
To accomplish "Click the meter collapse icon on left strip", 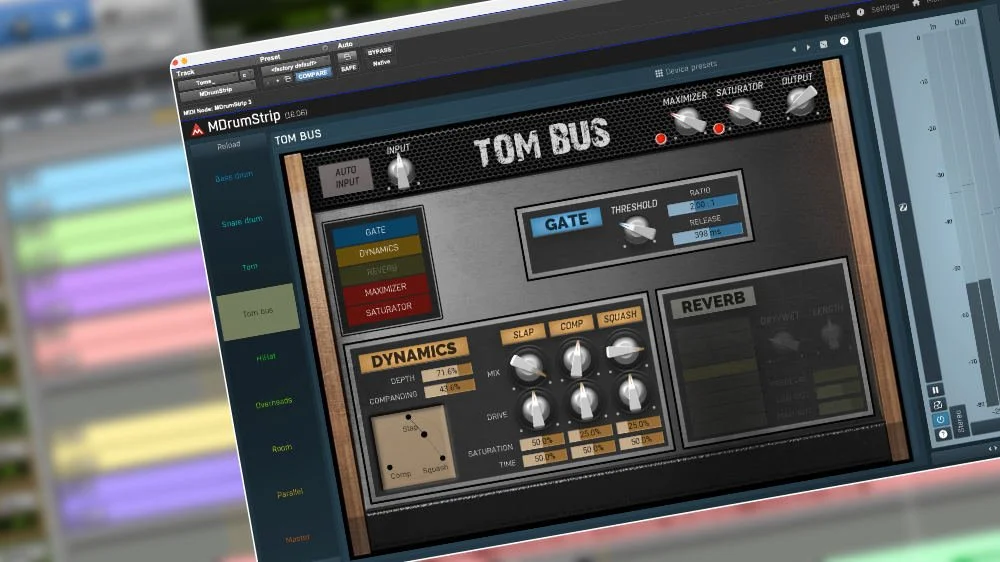I will point(903,207).
